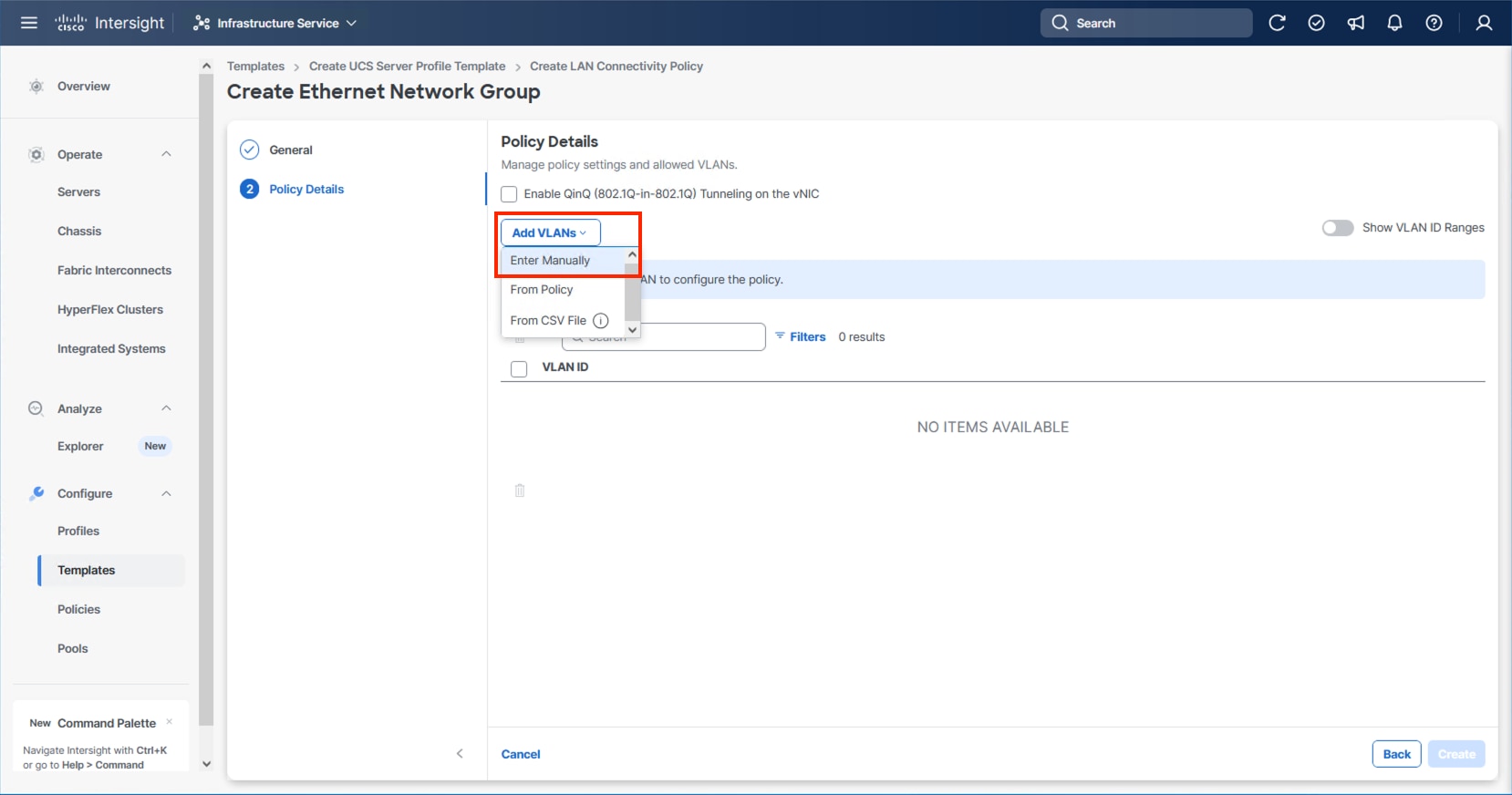This screenshot has height=795, width=1512.
Task: Open the help question mark icon
Action: [x=1434, y=23]
